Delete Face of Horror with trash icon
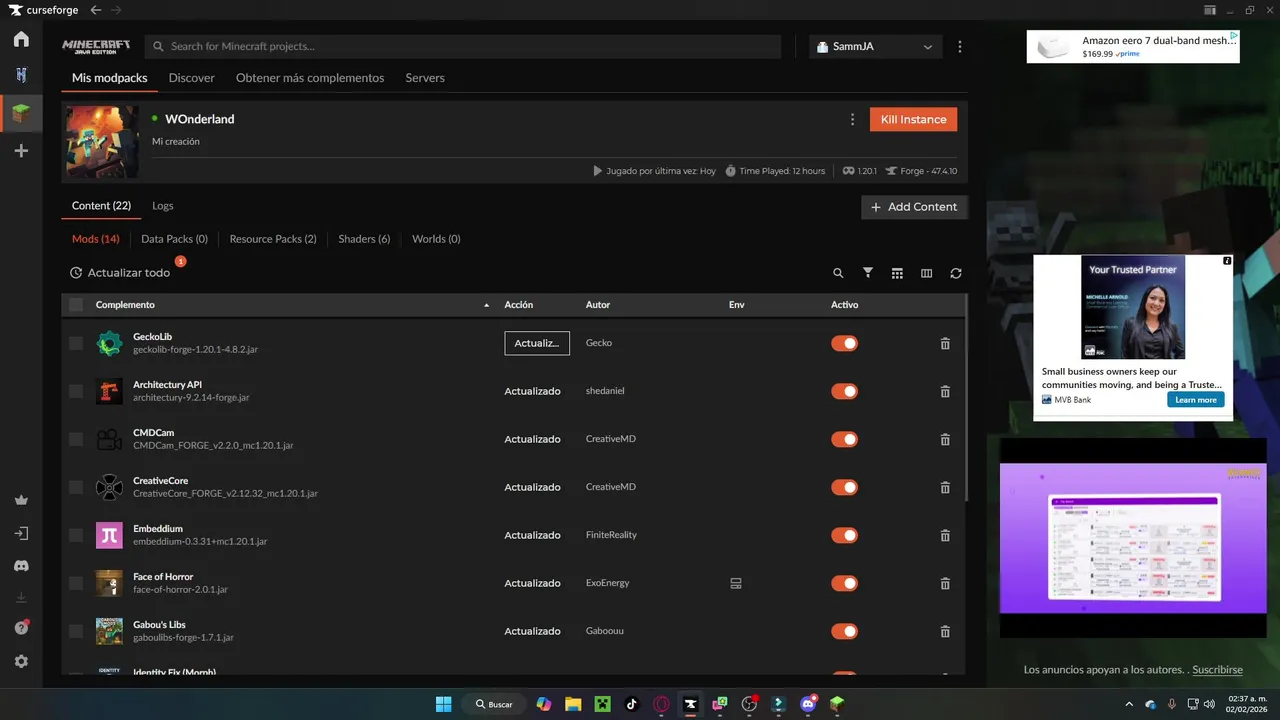The image size is (1280, 720). tap(945, 583)
